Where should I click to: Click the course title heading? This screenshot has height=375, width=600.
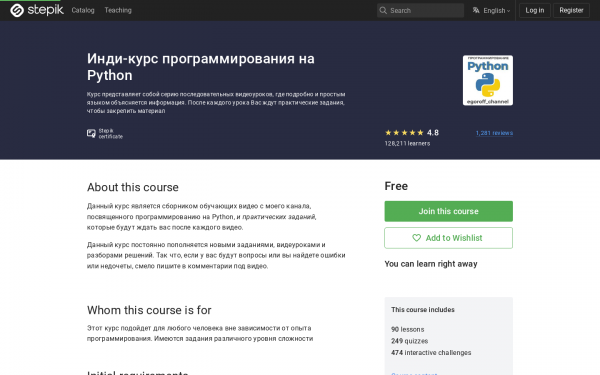(201, 67)
